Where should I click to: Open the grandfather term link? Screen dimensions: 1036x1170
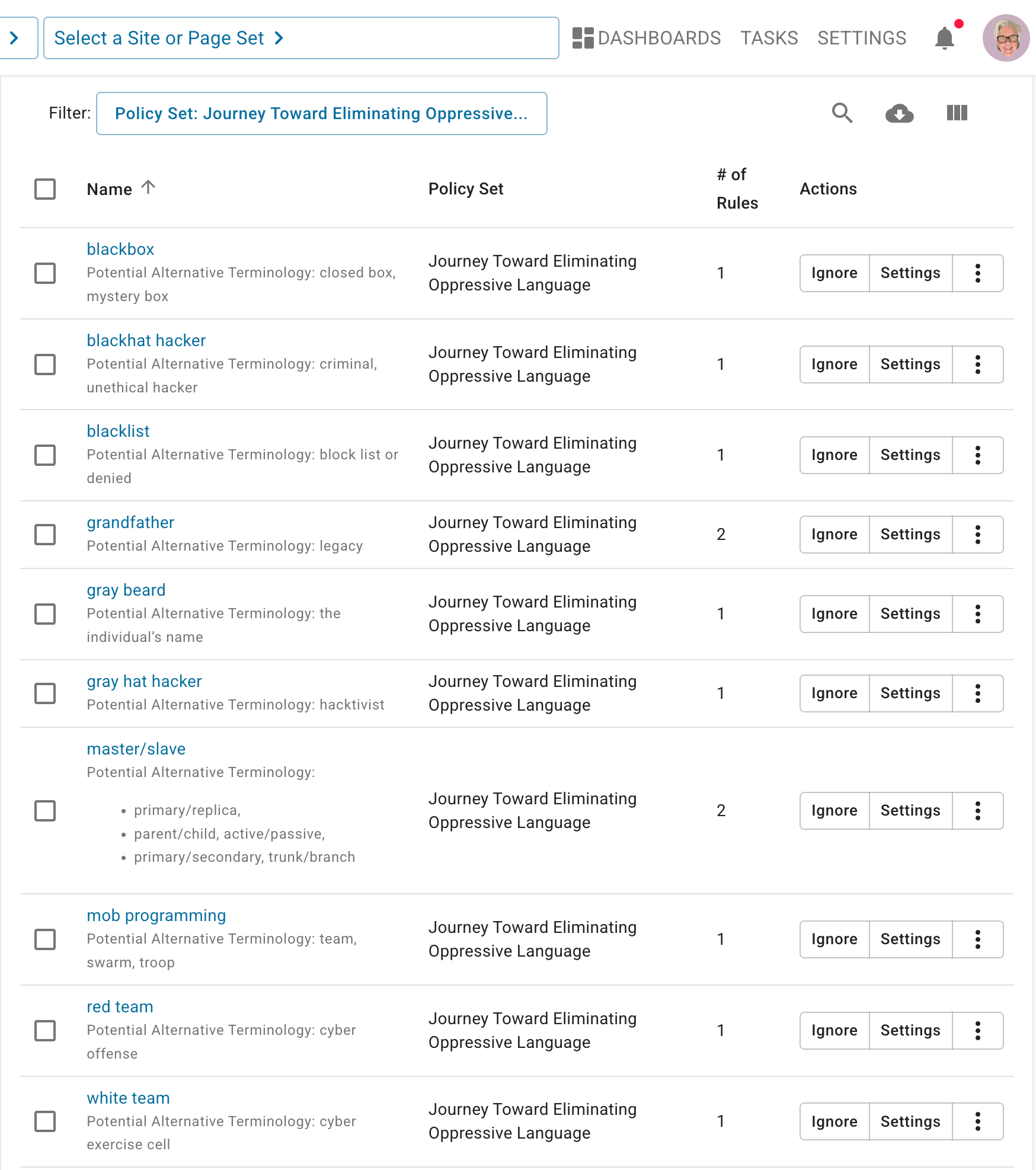[130, 523]
